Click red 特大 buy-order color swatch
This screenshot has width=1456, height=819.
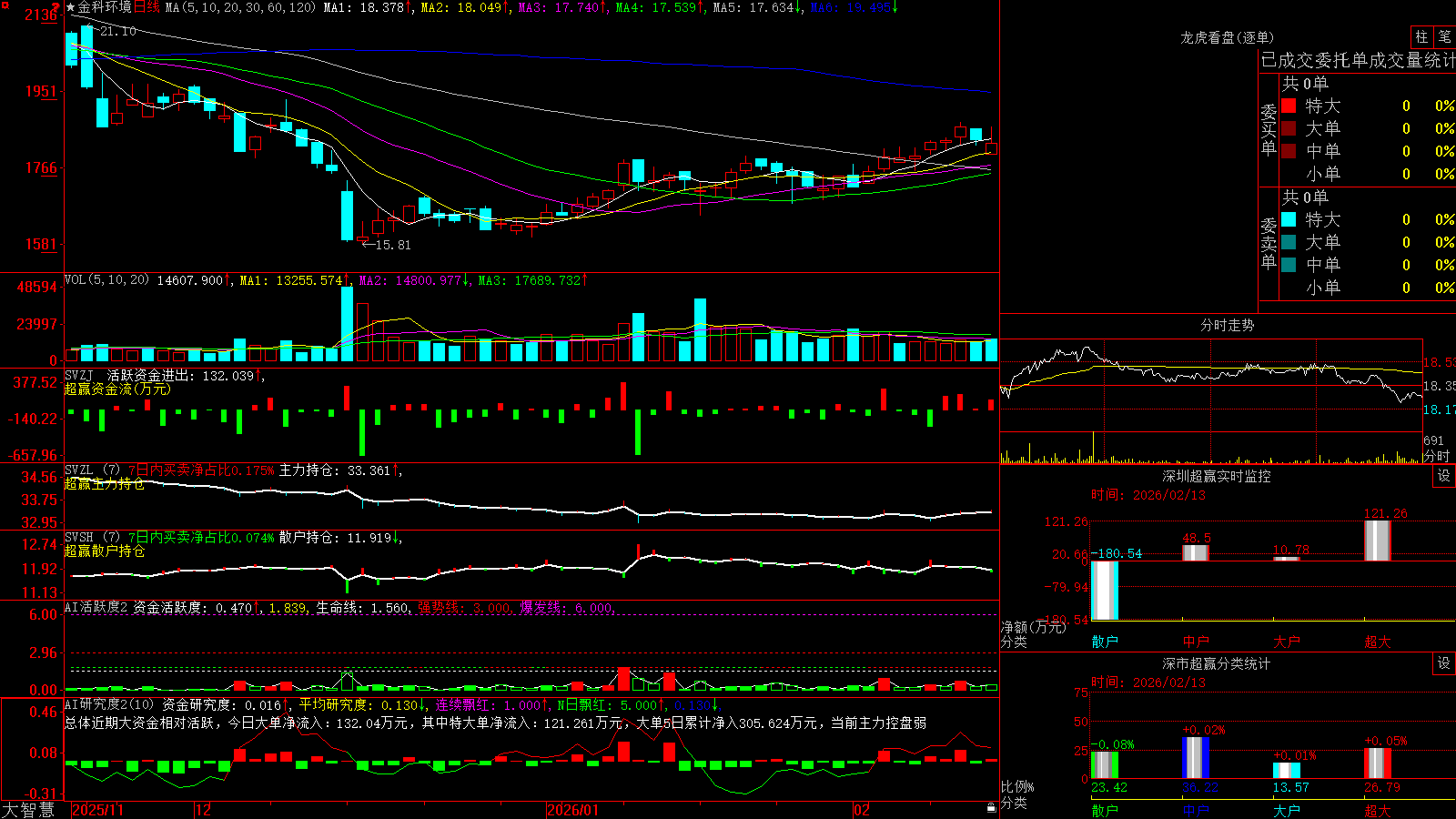[1289, 106]
